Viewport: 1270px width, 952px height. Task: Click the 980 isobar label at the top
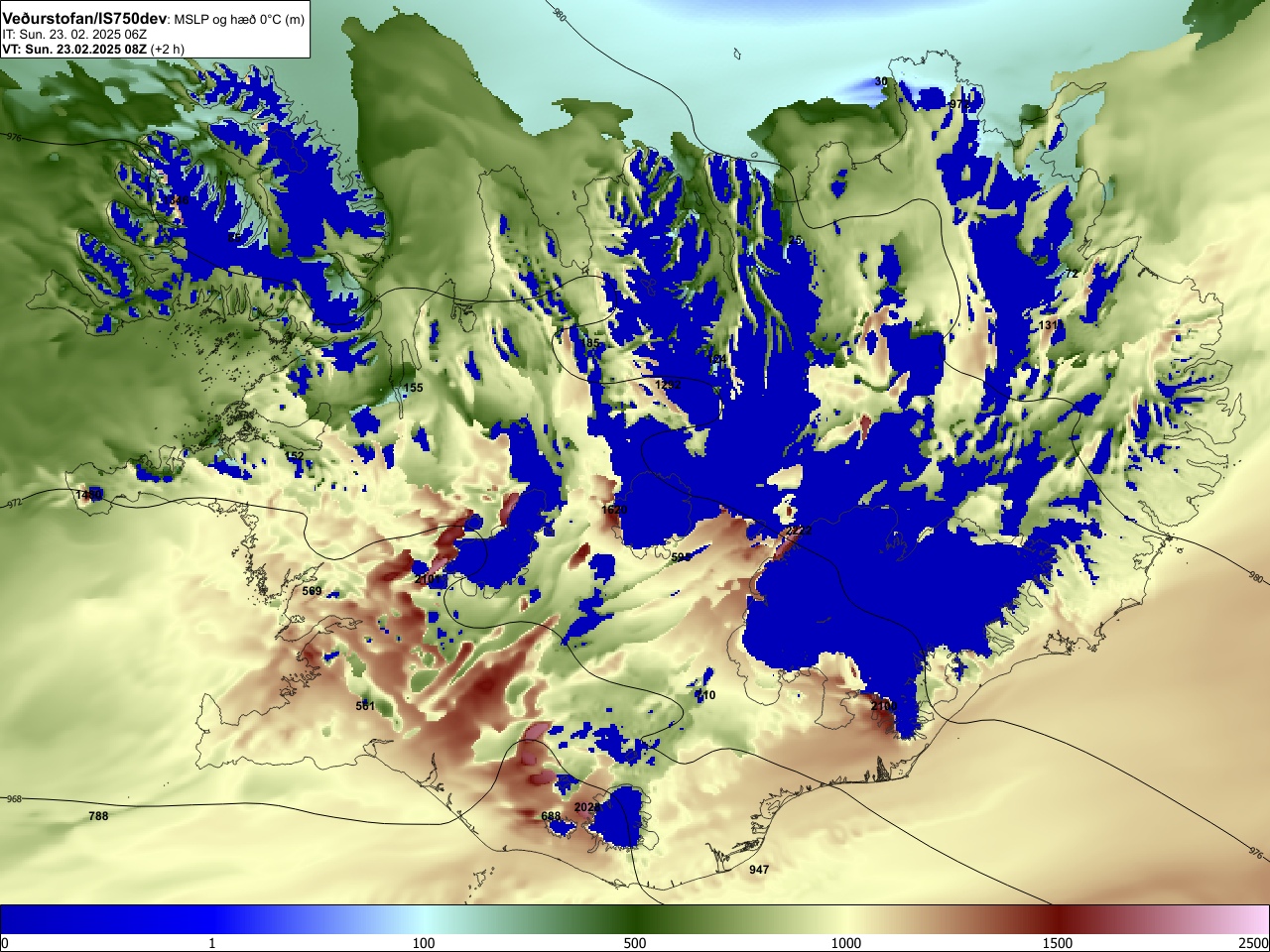pos(558,15)
